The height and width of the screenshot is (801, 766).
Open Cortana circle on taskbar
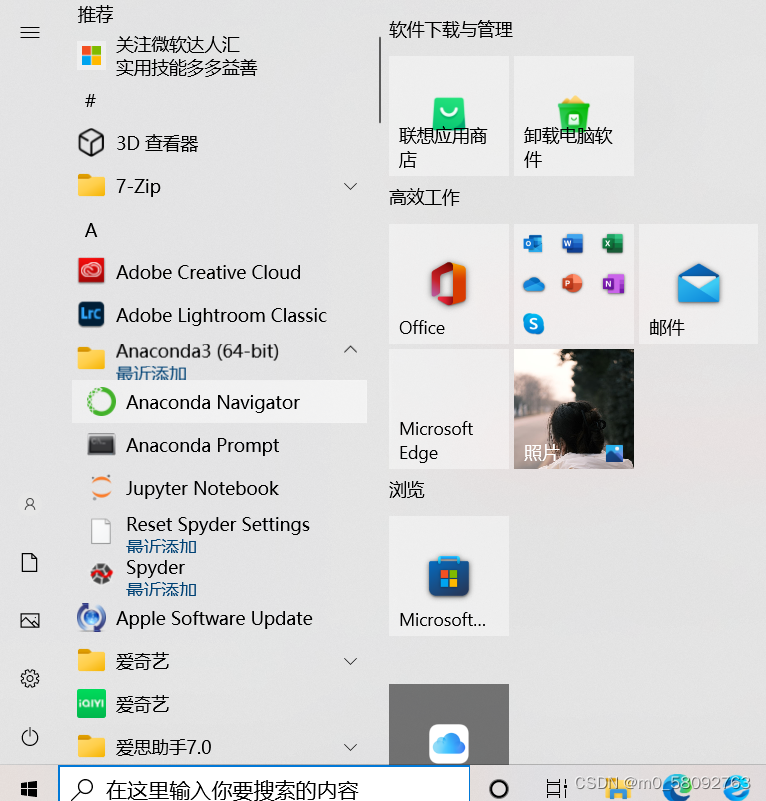[498, 789]
